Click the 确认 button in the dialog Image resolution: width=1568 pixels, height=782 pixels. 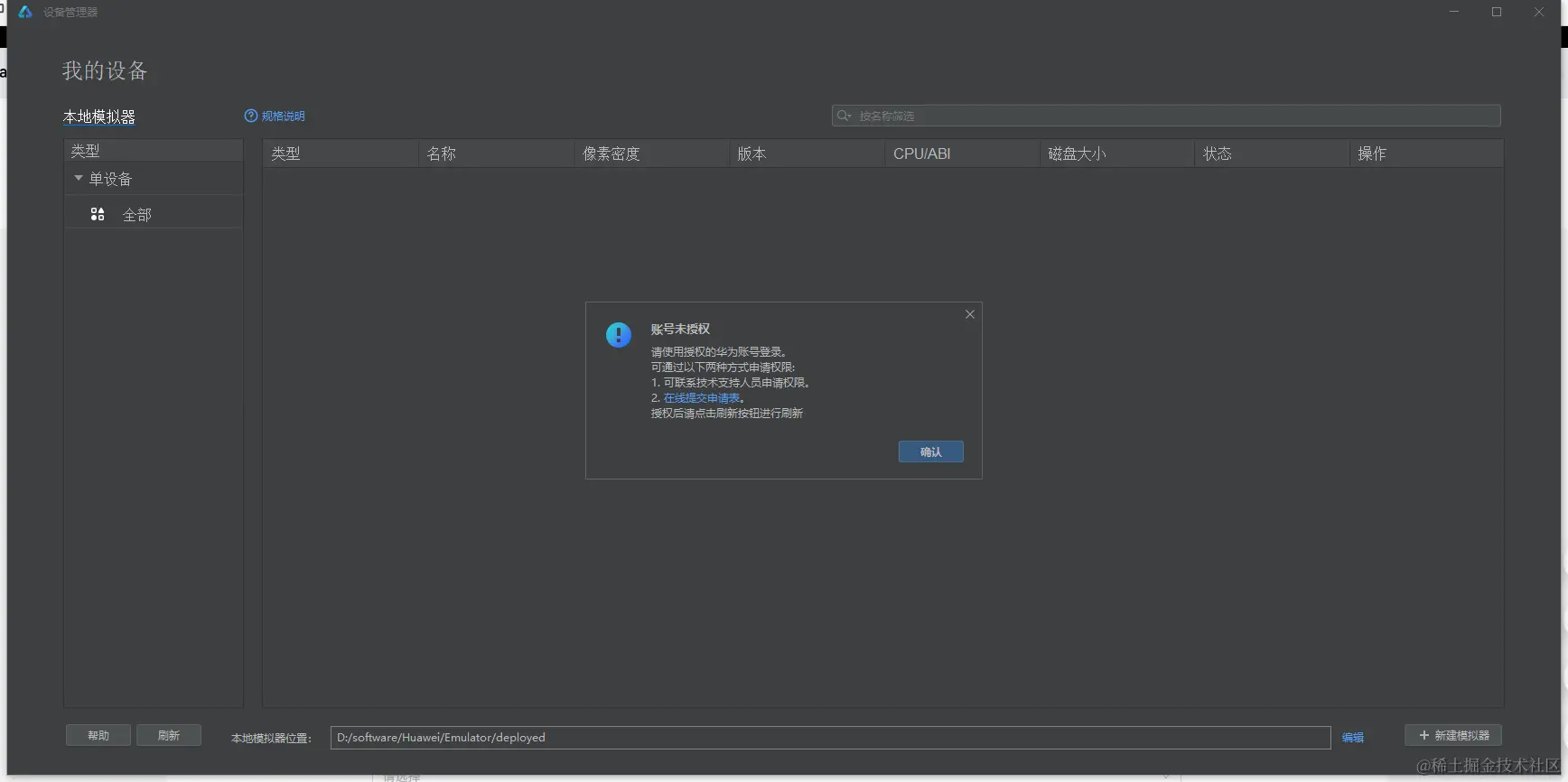[930, 452]
